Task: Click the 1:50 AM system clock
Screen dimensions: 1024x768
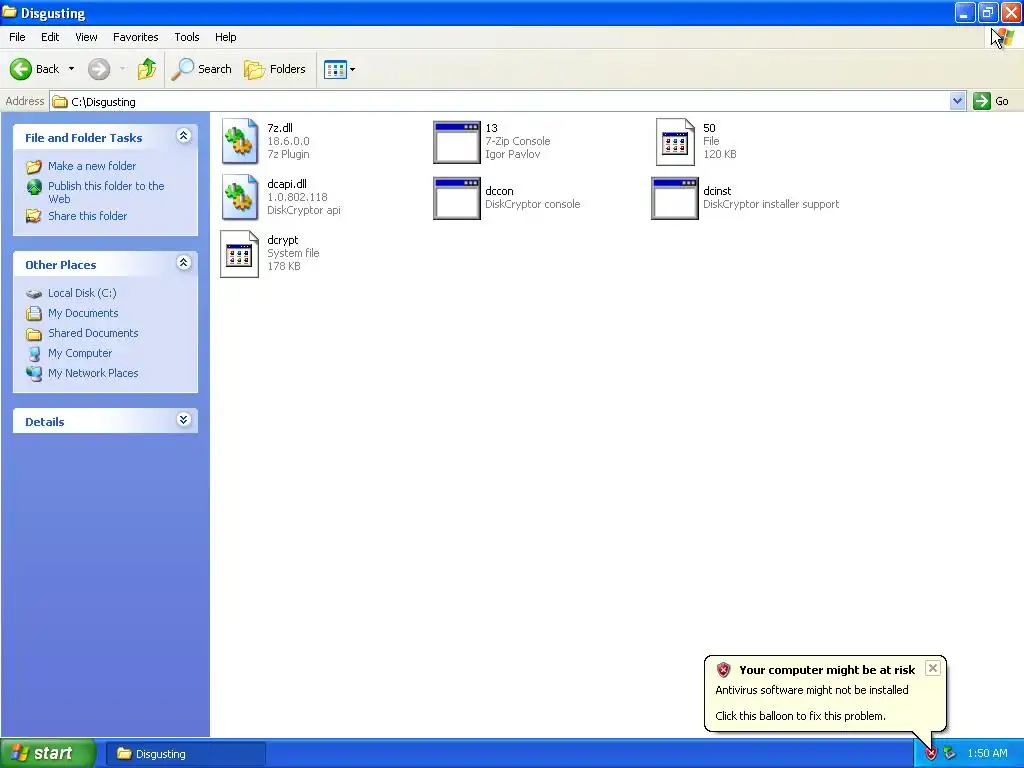Action: point(987,753)
